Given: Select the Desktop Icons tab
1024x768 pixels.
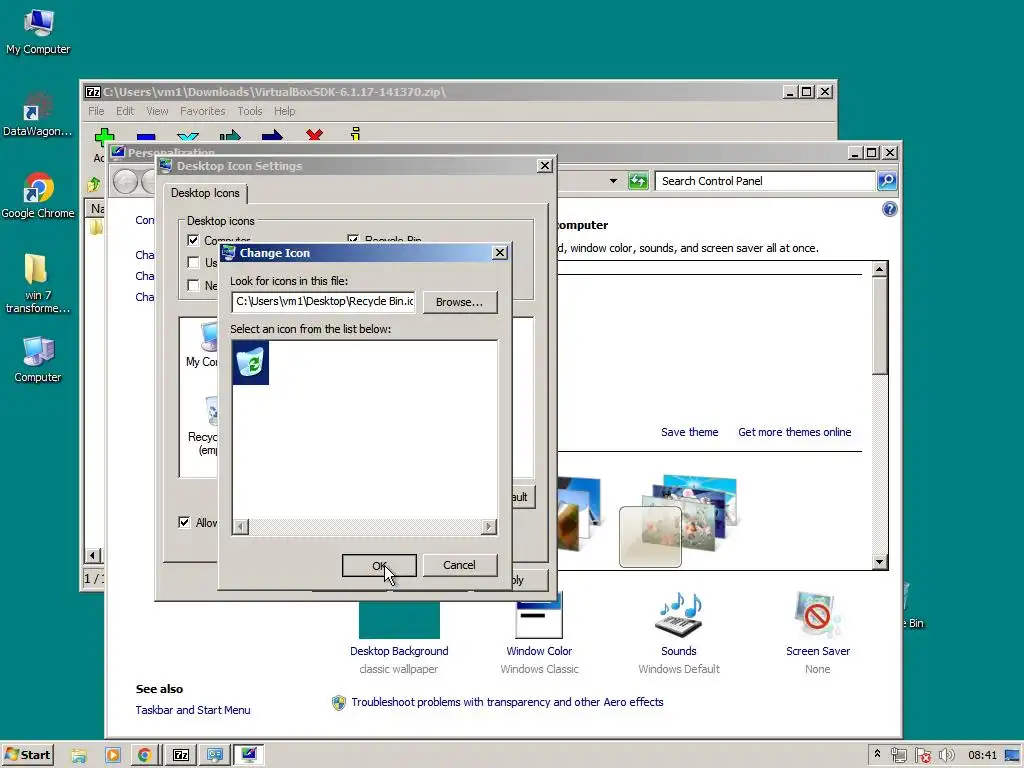Looking at the screenshot, I should point(205,193).
